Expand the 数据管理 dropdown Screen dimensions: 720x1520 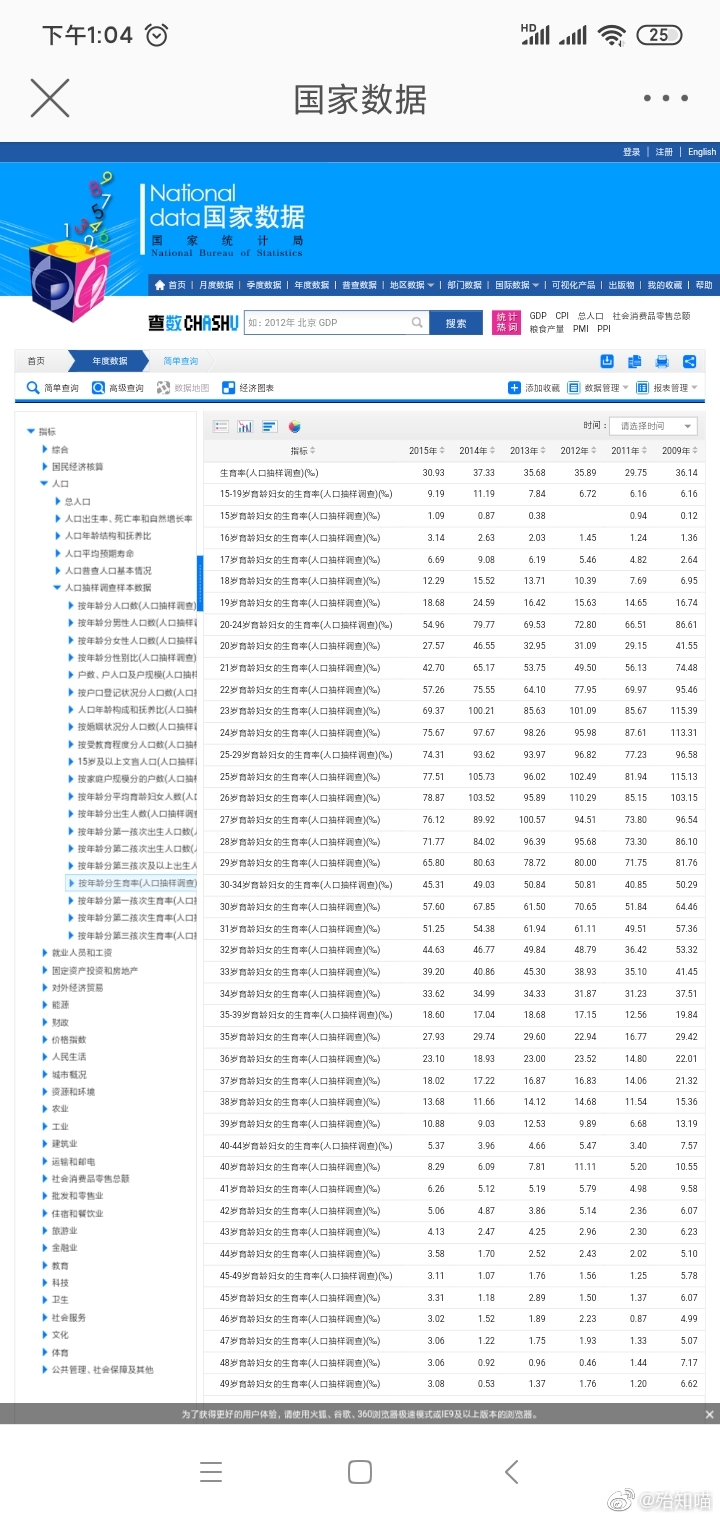(598, 388)
